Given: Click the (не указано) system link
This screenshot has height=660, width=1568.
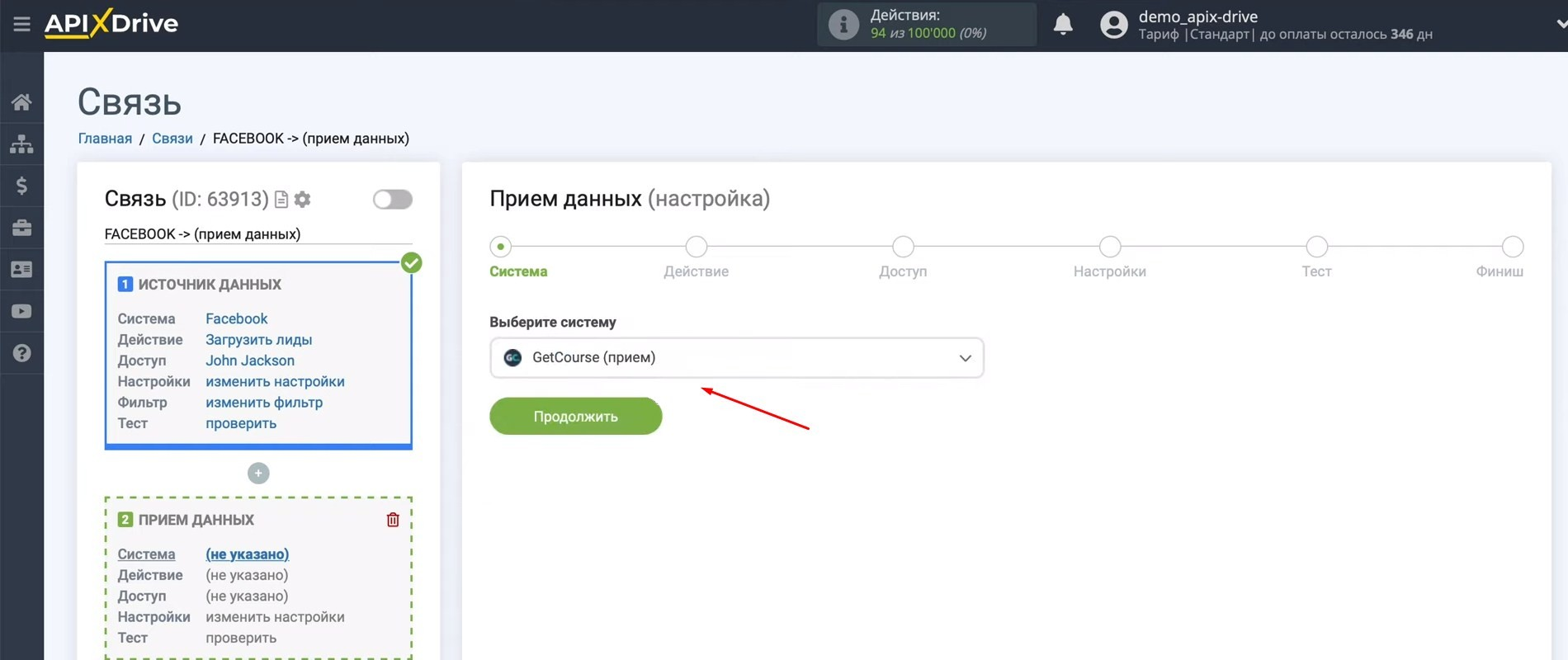Looking at the screenshot, I should point(247,554).
